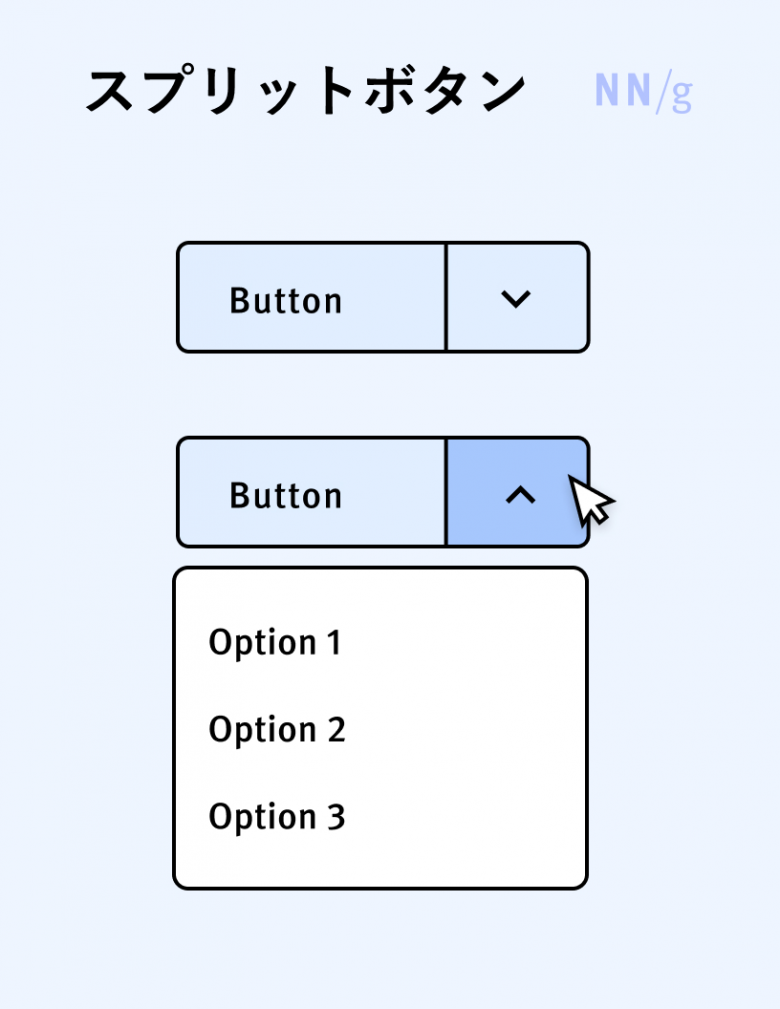Viewport: 780px width, 1009px height.
Task: Click the word Button on the upper split button
Action: 286,301
